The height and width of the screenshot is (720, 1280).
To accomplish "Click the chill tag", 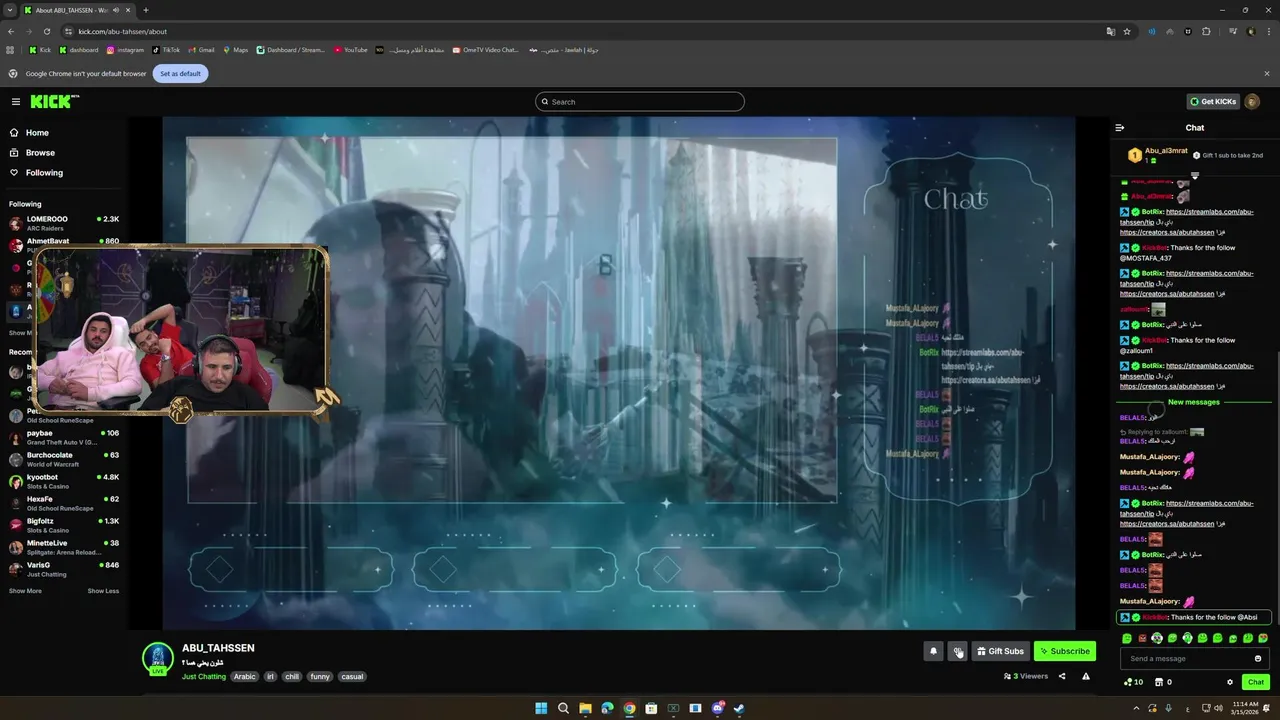I will (292, 677).
